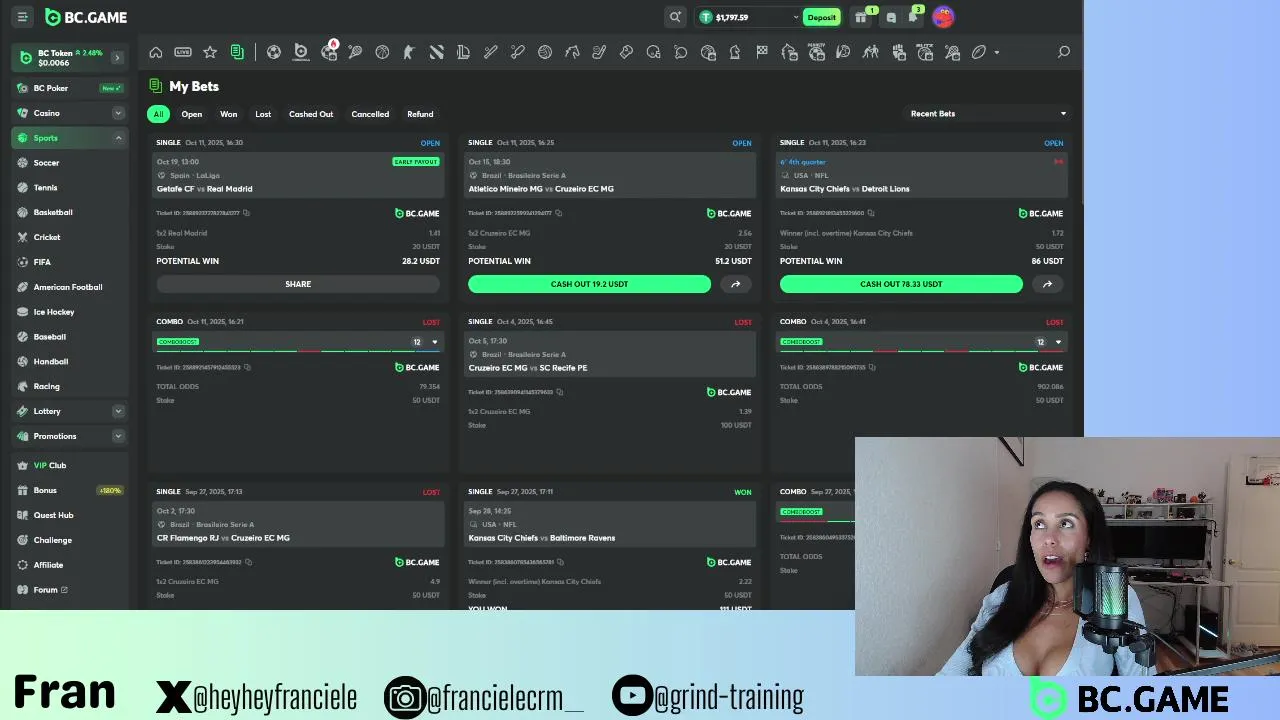Open Quest Hub in sidebar
The image size is (1280, 720).
coord(70,515)
